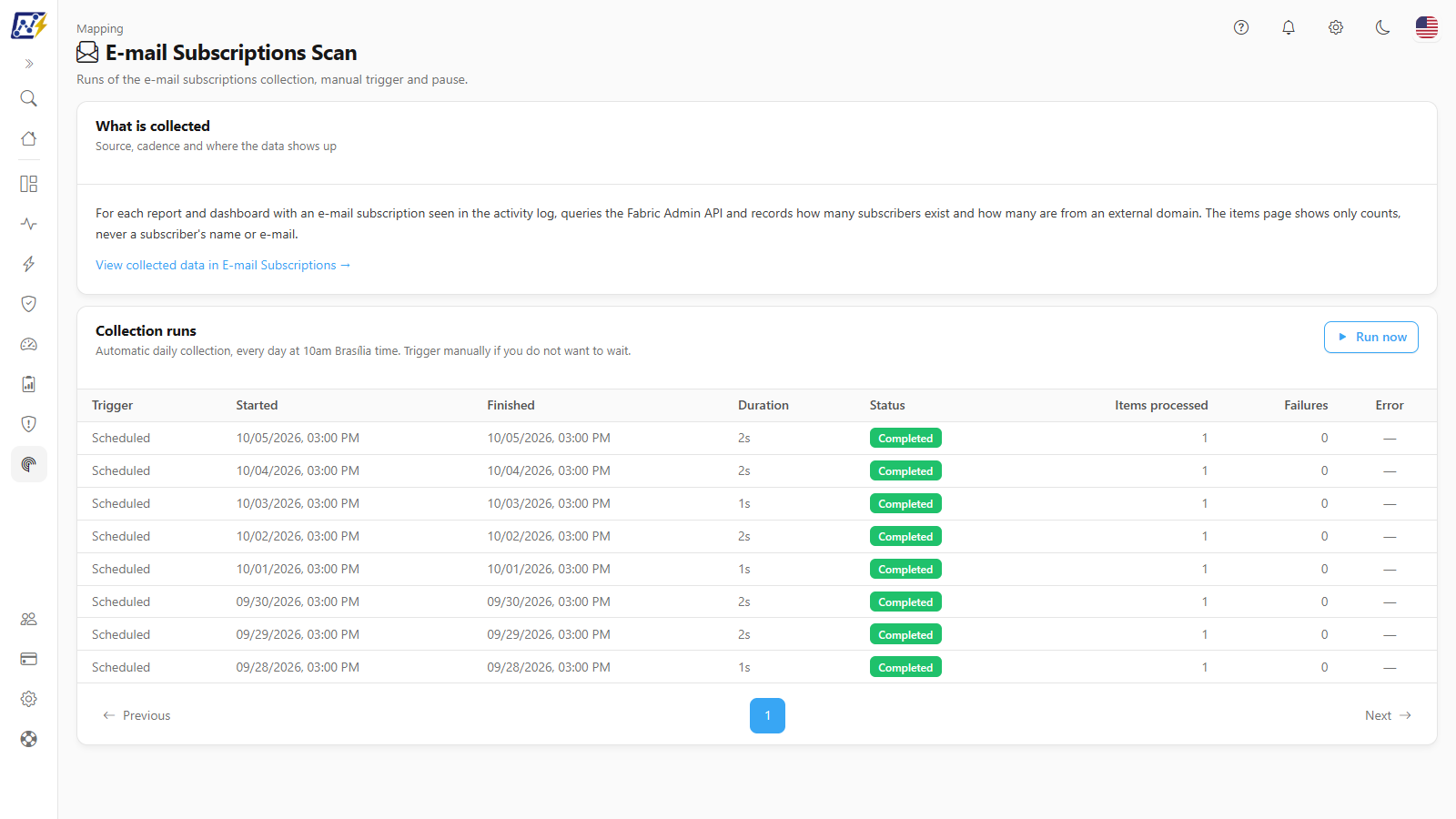Screen dimensions: 1456x819
Task: Select page 1 in pagination
Action: click(767, 715)
